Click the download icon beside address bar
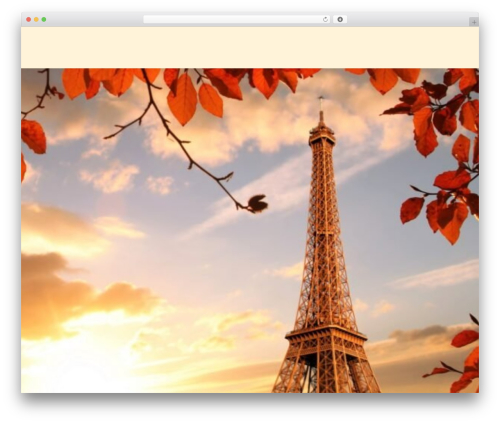Screen dimensions: 500x423 click(340, 20)
